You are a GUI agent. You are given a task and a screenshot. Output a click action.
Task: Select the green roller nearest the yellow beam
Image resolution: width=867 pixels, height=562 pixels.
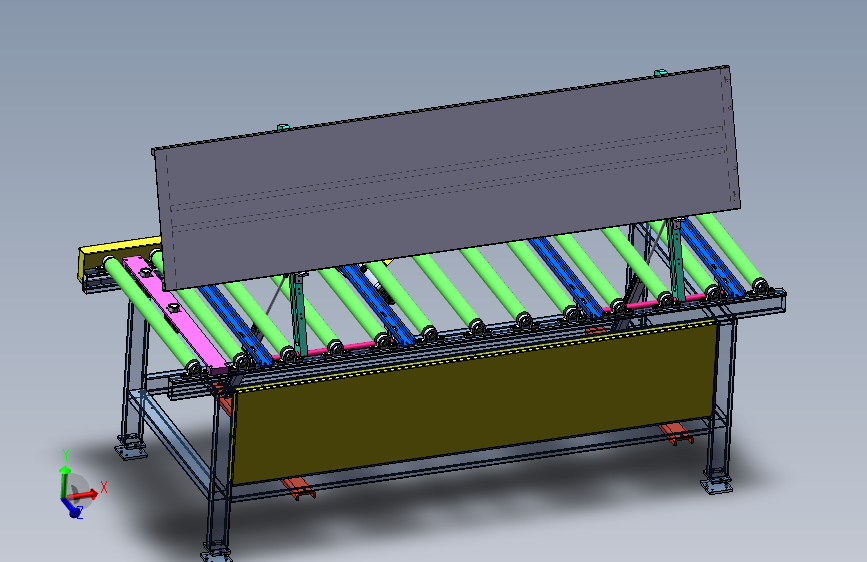pyautogui.click(x=150, y=315)
